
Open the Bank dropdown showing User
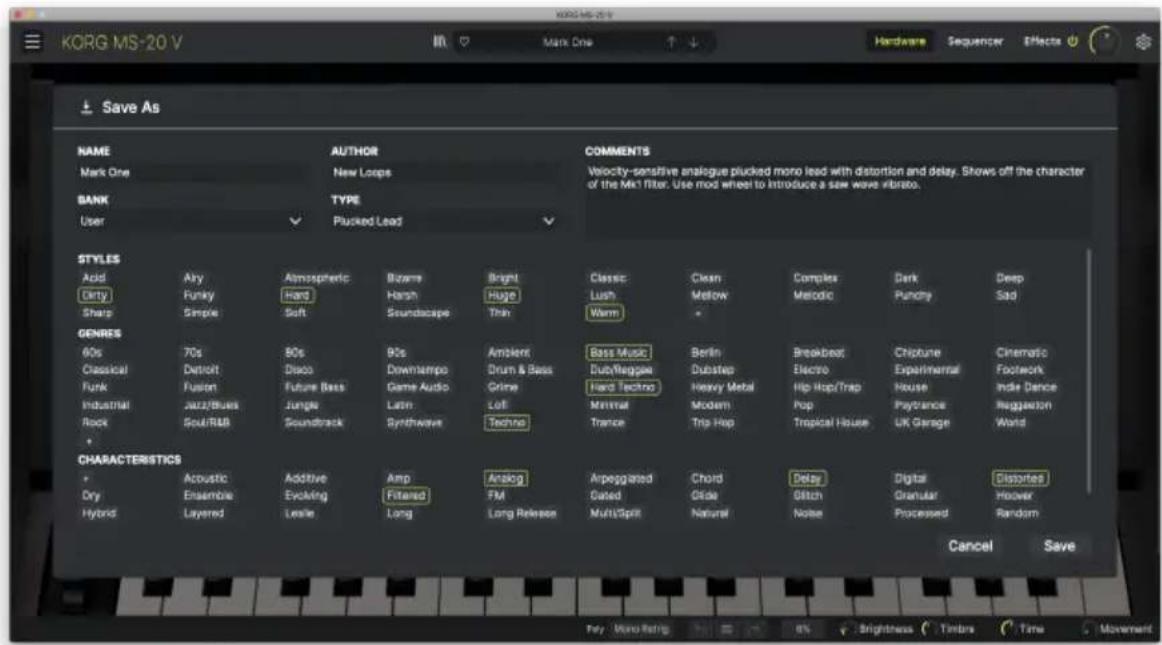(190, 221)
